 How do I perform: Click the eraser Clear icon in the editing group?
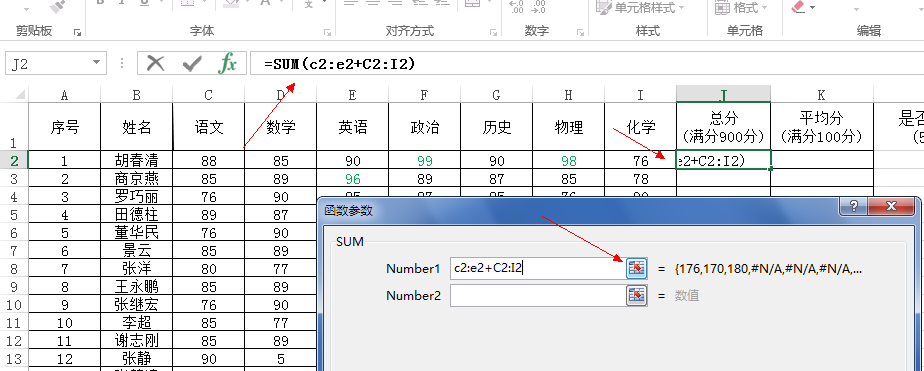[798, 6]
